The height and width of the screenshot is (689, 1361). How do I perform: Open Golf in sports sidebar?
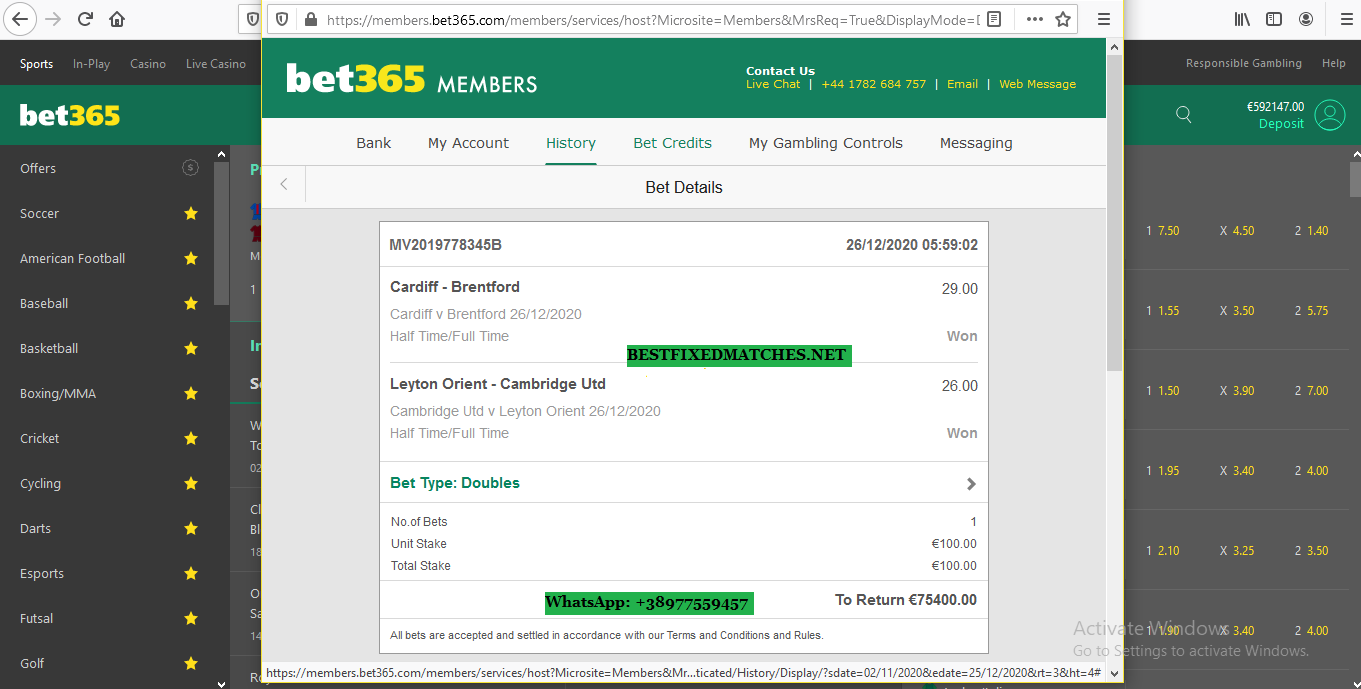tap(32, 663)
